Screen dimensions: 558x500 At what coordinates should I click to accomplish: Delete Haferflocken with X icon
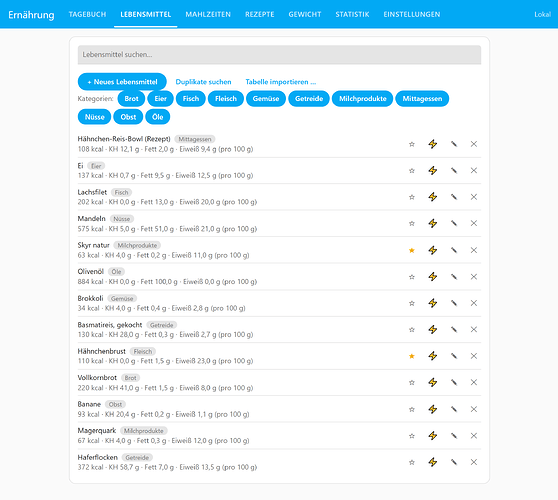tap(474, 462)
